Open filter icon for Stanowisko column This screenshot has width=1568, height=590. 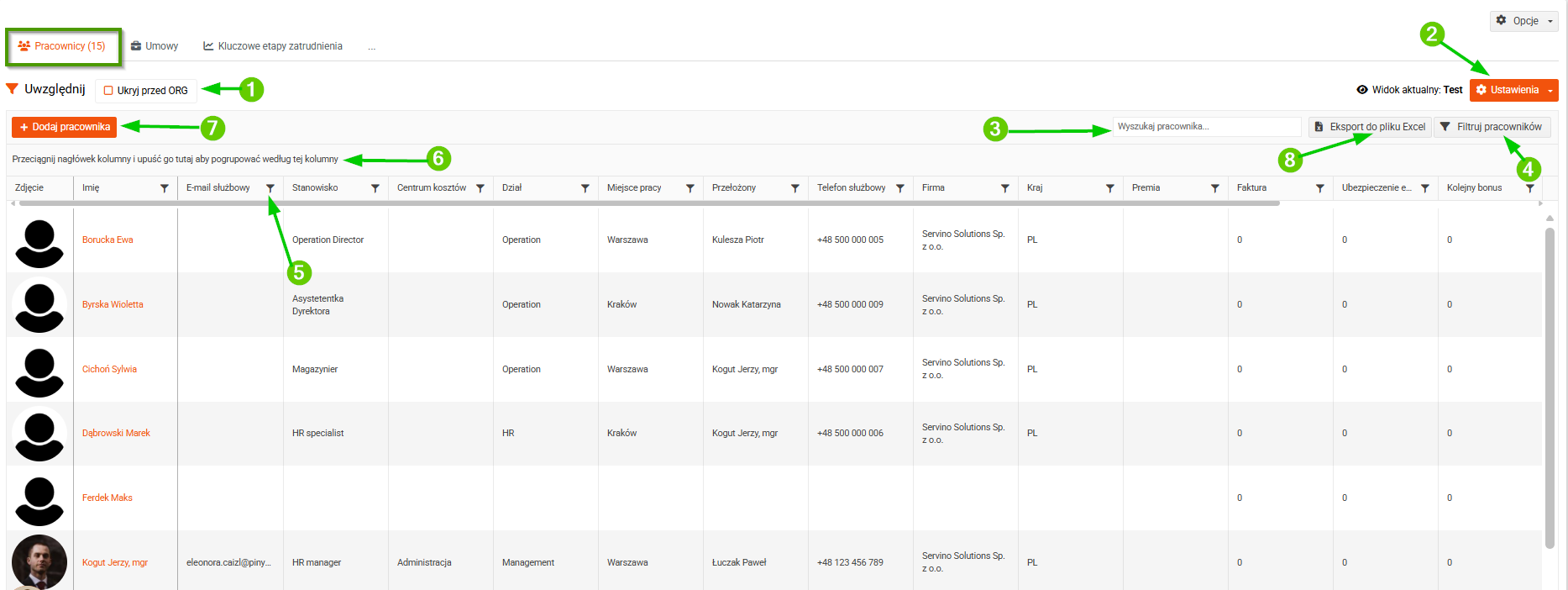coord(375,188)
